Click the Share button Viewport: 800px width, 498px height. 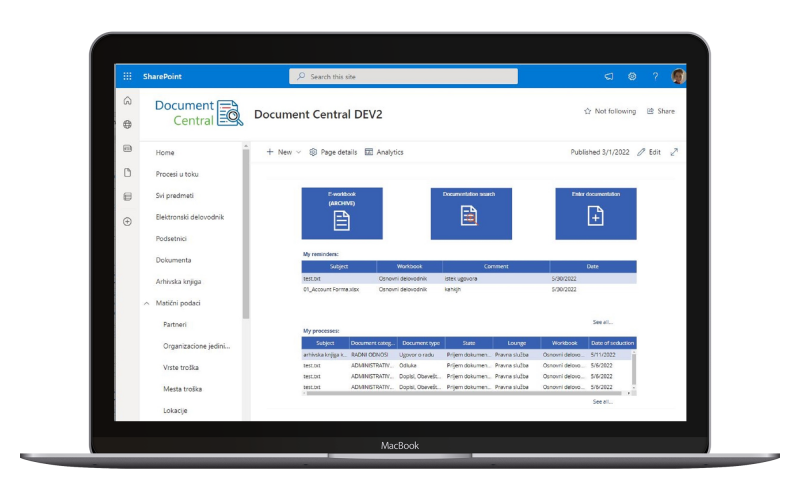(x=660, y=111)
